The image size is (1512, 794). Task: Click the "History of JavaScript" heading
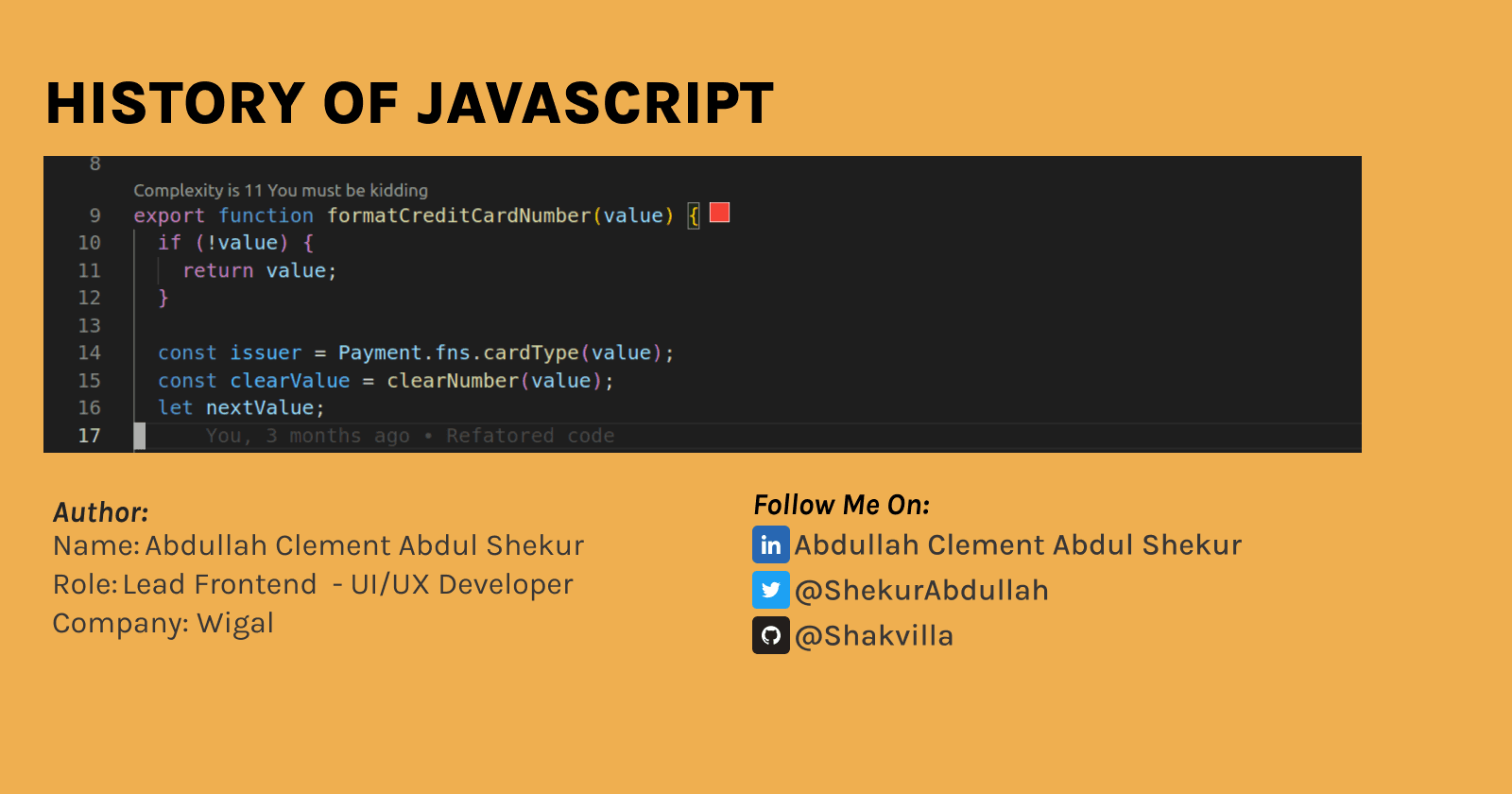point(409,103)
